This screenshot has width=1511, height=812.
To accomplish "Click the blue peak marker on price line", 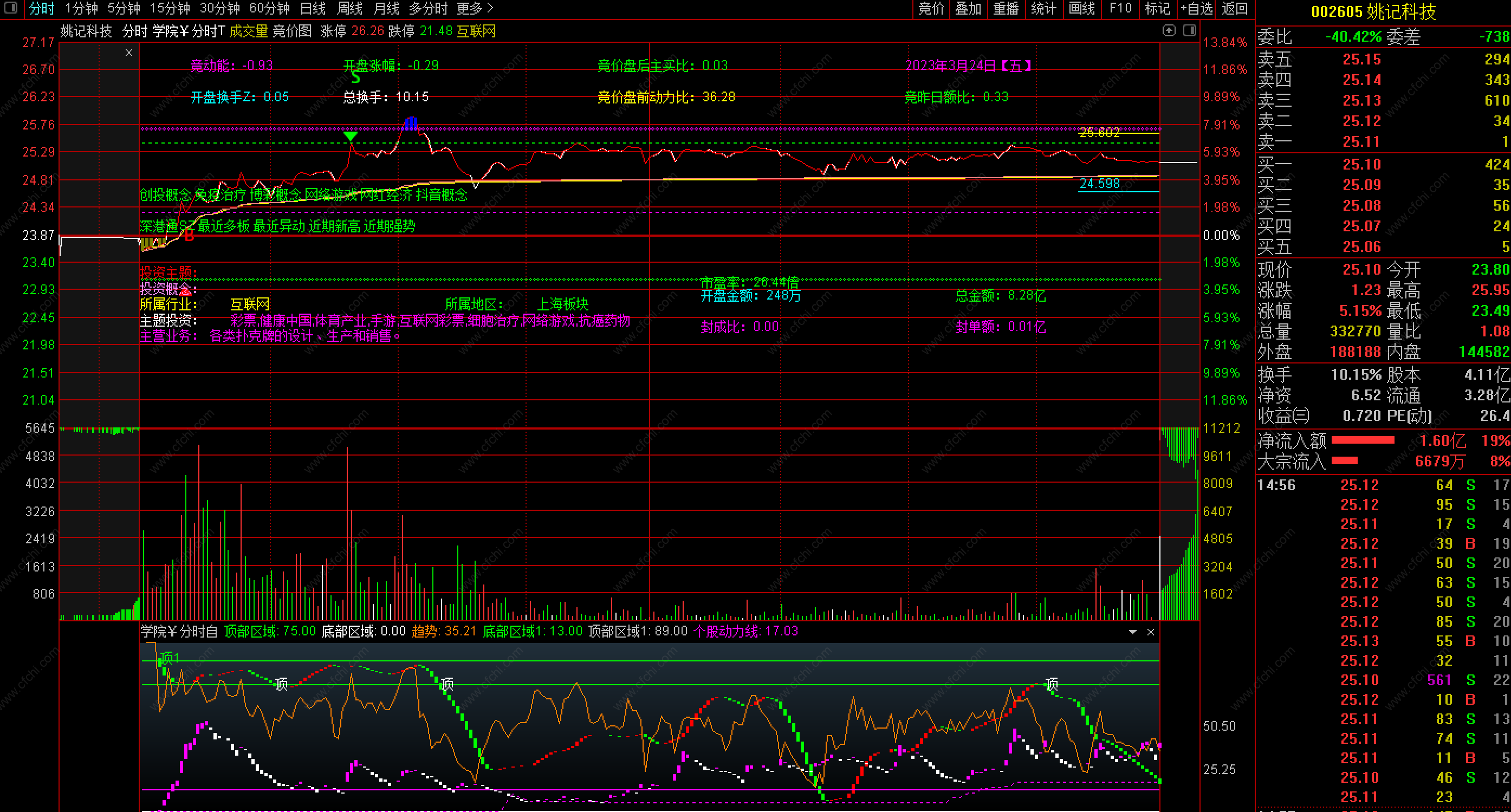I will click(411, 123).
